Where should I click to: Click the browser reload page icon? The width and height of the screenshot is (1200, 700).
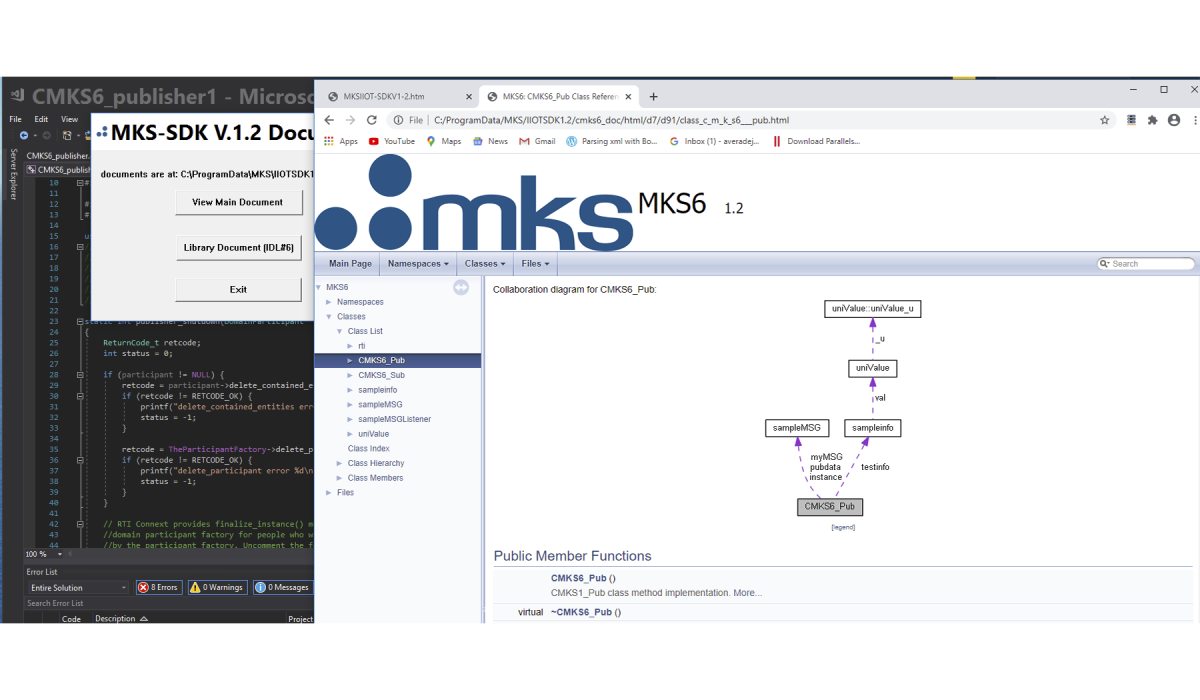pyautogui.click(x=372, y=120)
